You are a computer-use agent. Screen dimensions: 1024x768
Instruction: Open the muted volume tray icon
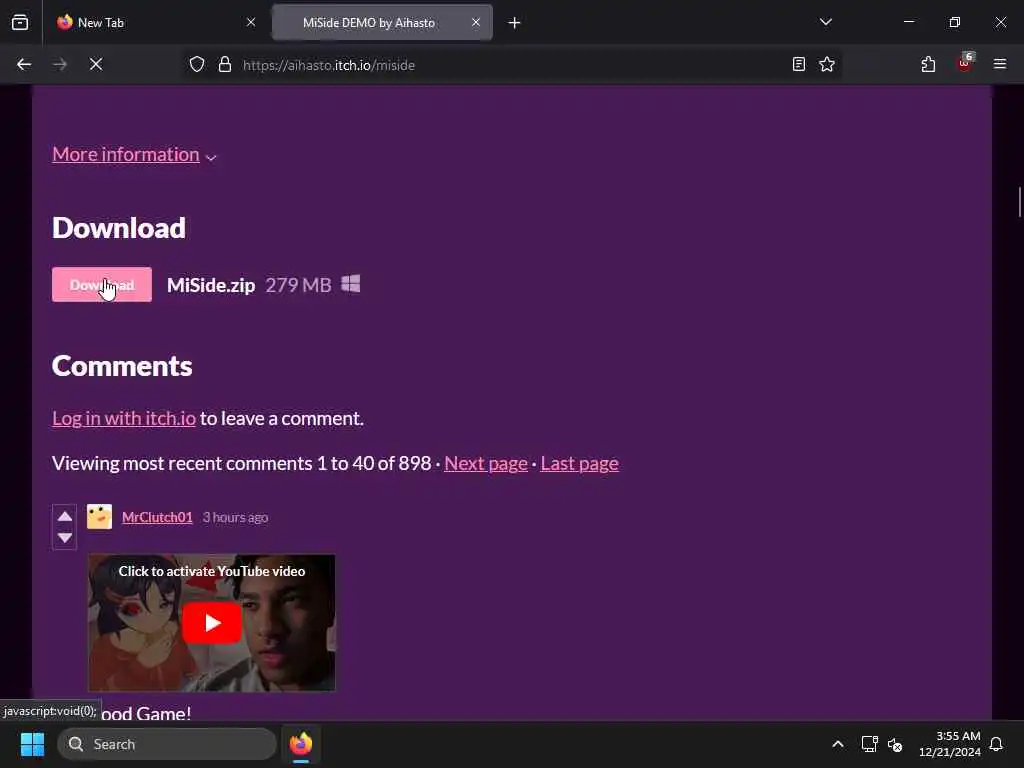pyautogui.click(x=895, y=744)
